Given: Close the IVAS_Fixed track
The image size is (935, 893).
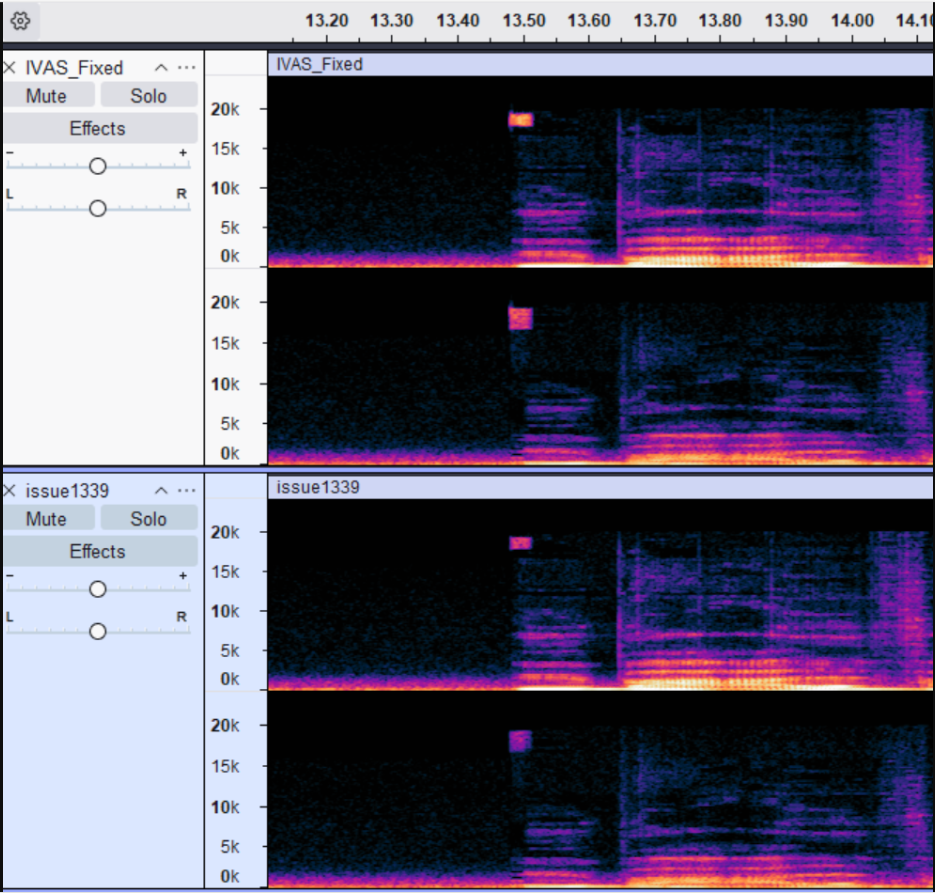Looking at the screenshot, I should point(10,68).
